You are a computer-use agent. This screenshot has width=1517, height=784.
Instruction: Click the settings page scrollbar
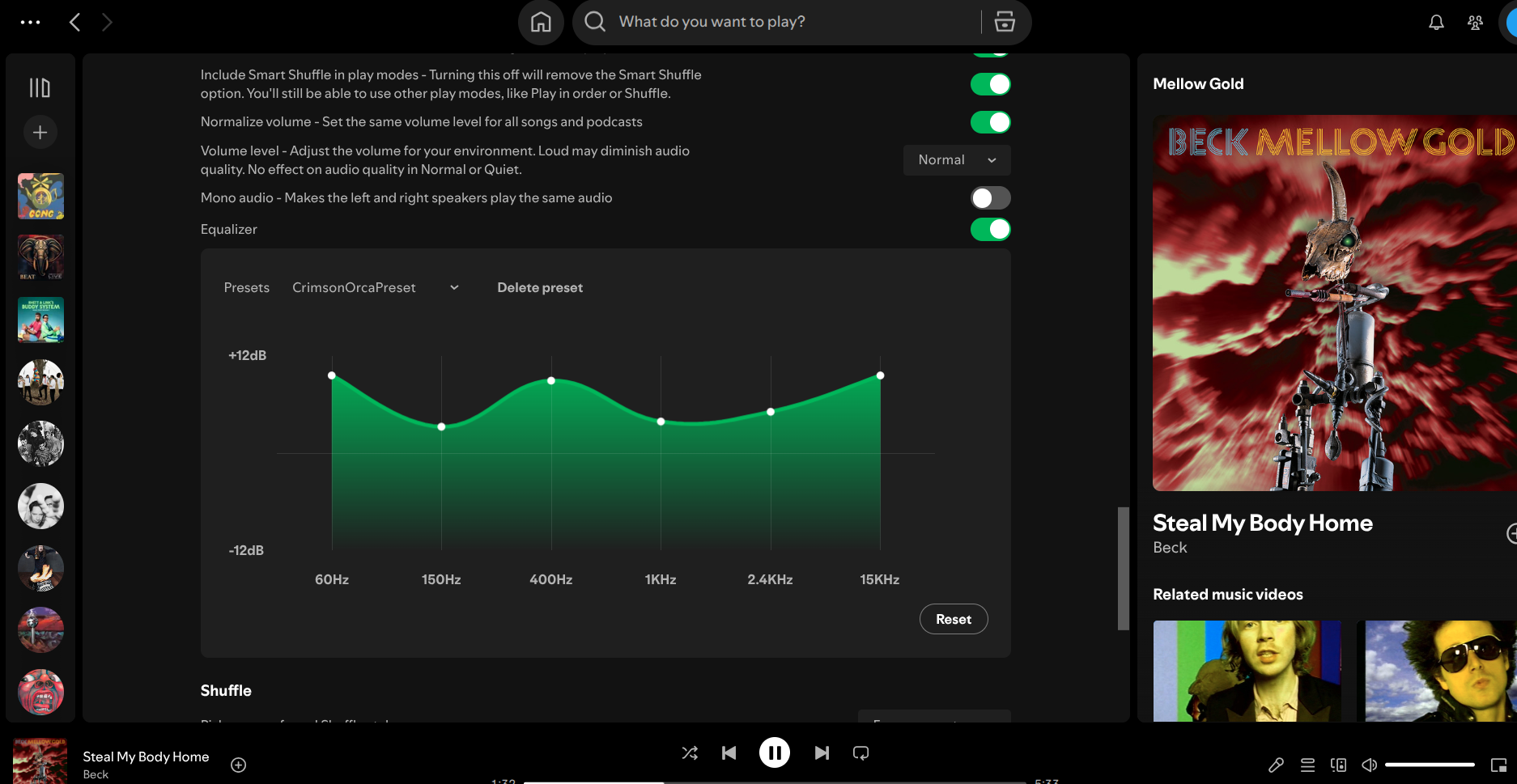pyautogui.click(x=1123, y=568)
